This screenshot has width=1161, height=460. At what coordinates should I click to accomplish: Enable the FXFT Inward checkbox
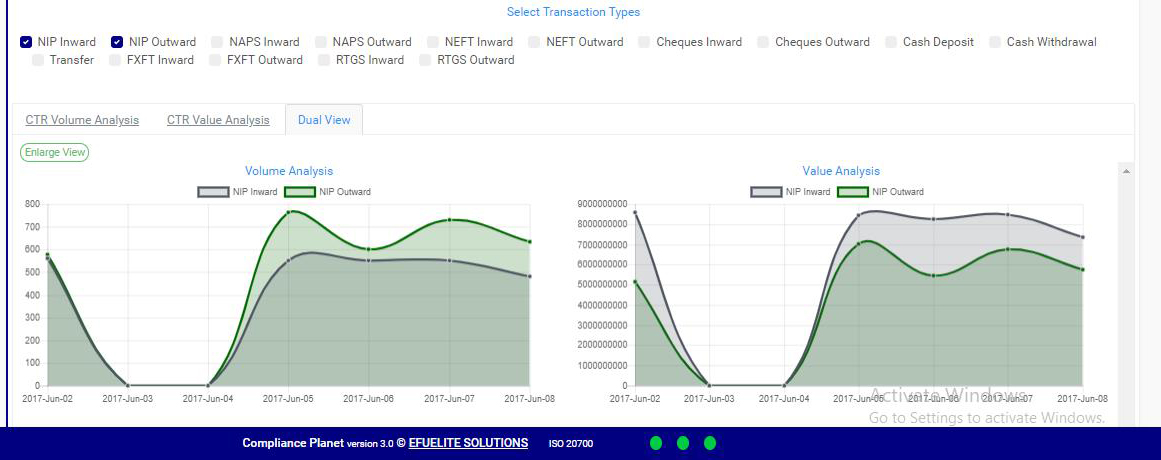pyautogui.click(x=115, y=60)
